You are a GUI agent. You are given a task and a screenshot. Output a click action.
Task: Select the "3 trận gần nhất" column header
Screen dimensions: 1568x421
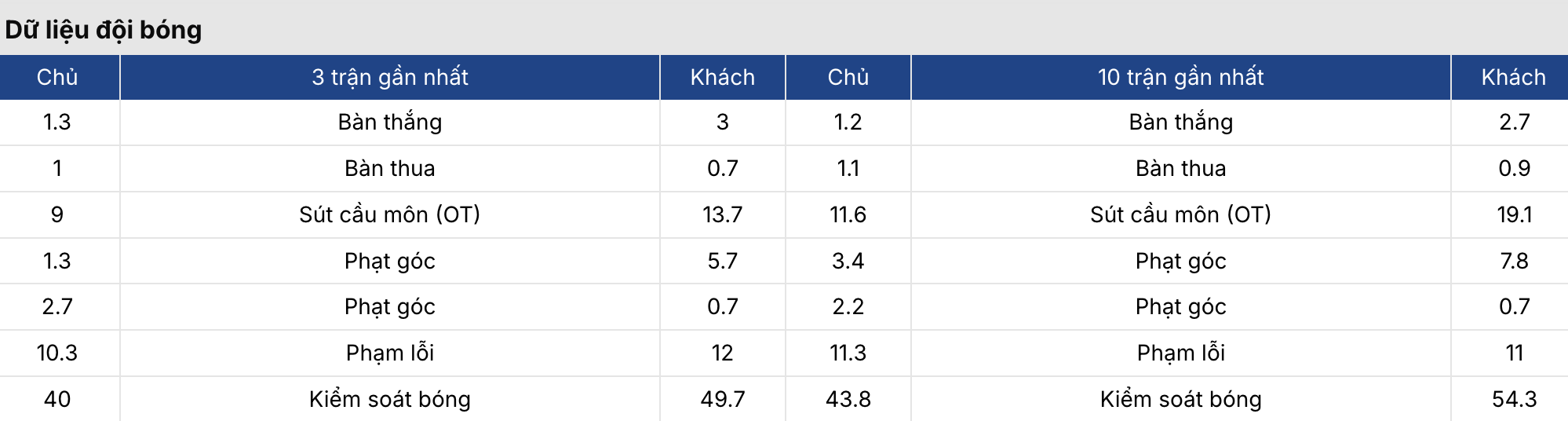tap(389, 77)
